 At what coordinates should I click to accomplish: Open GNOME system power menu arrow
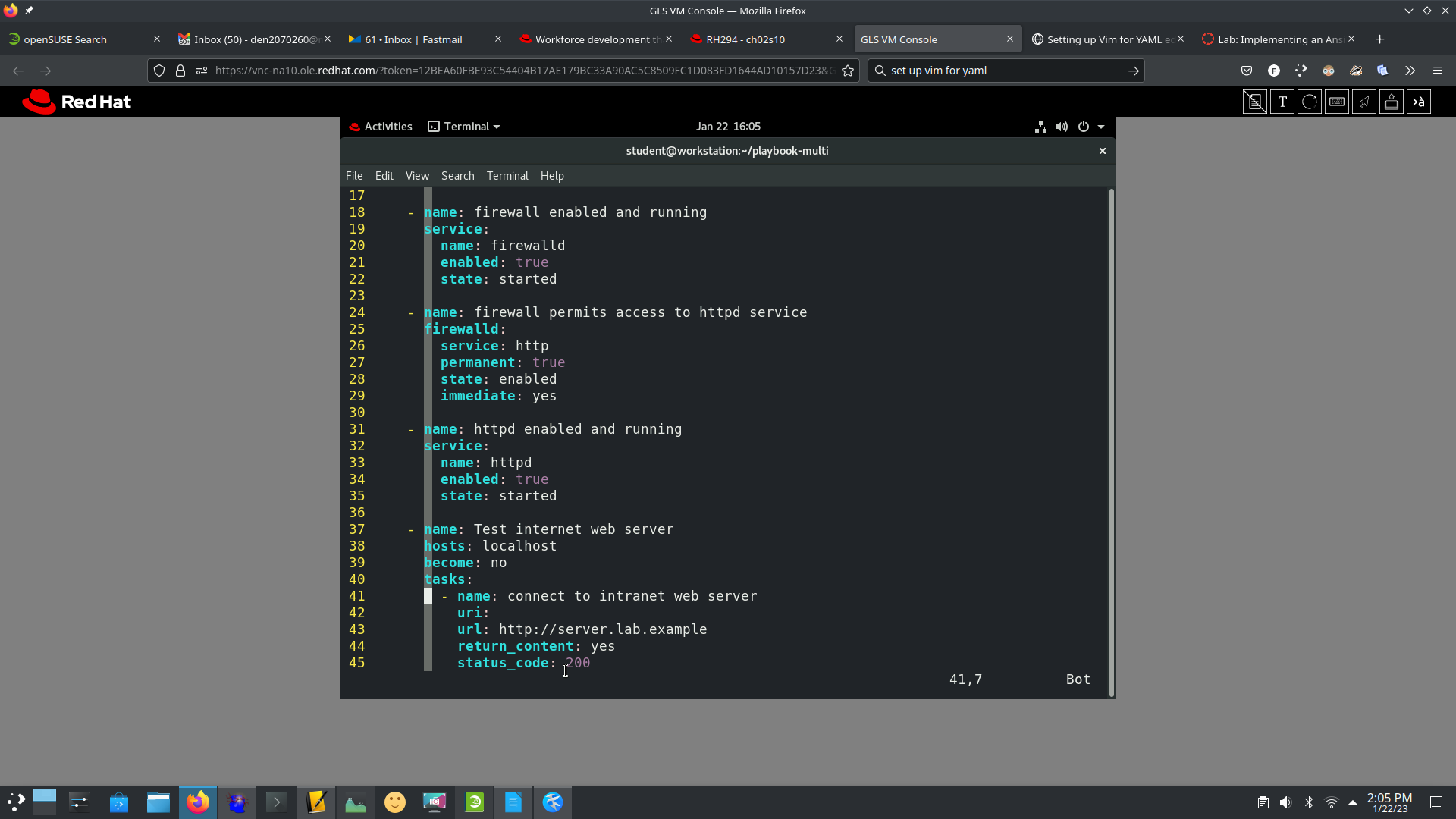click(x=1101, y=127)
